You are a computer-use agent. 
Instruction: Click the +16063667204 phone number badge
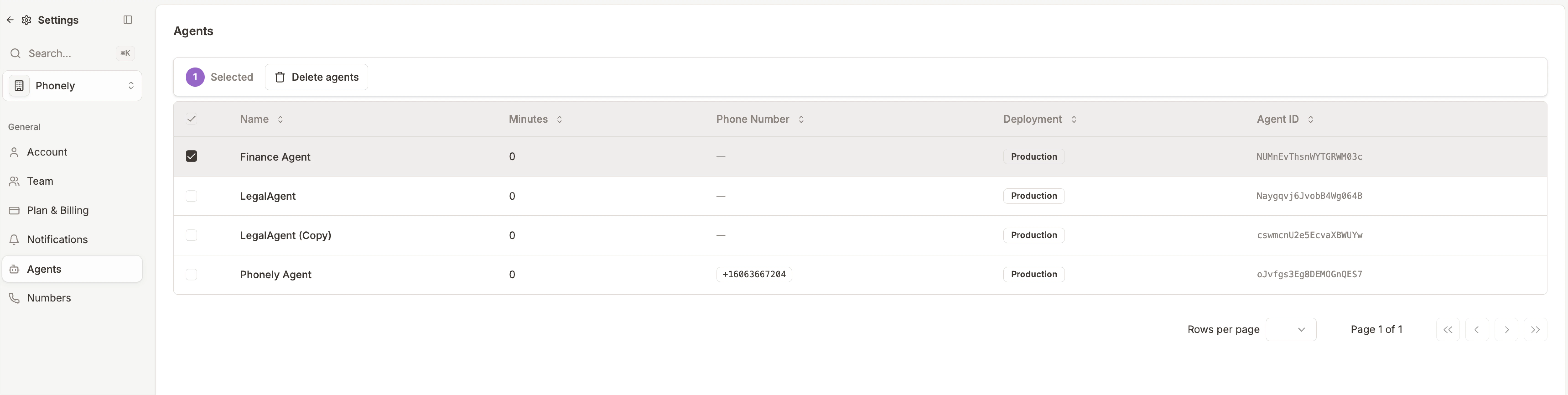(754, 275)
